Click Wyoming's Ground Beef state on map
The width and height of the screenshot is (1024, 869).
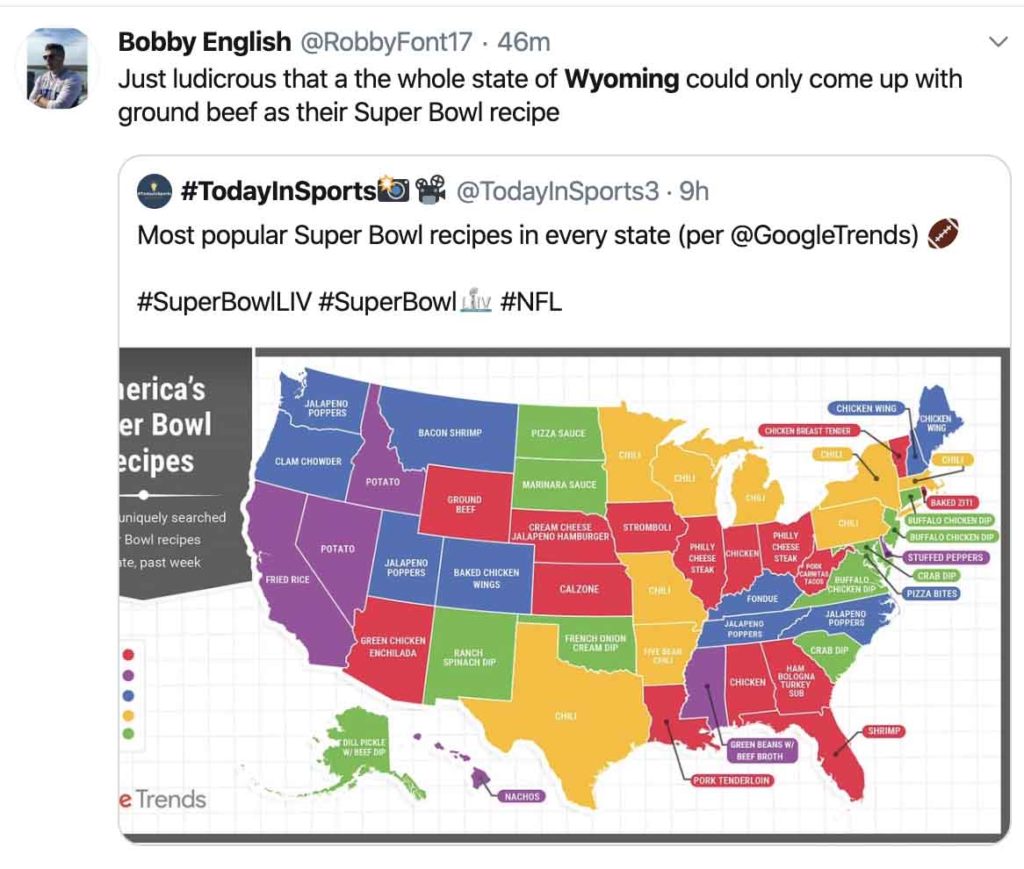click(x=465, y=501)
